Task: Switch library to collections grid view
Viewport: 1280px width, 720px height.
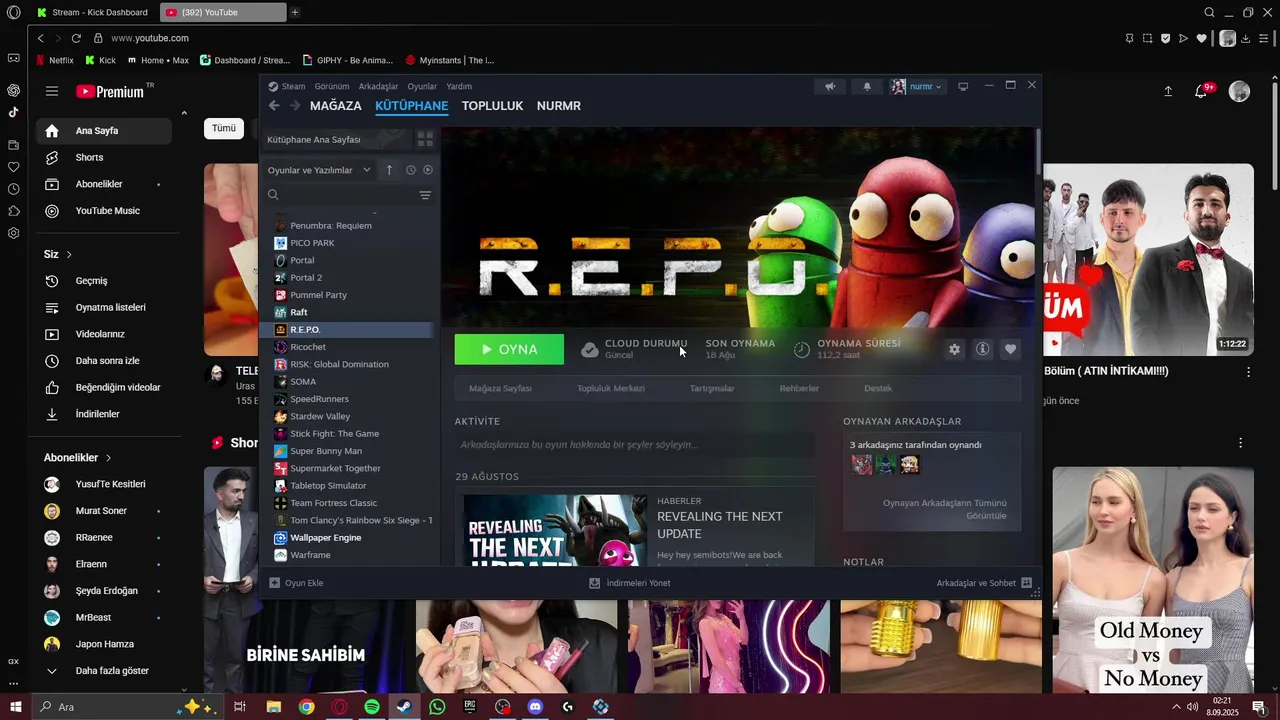Action: pyautogui.click(x=425, y=139)
